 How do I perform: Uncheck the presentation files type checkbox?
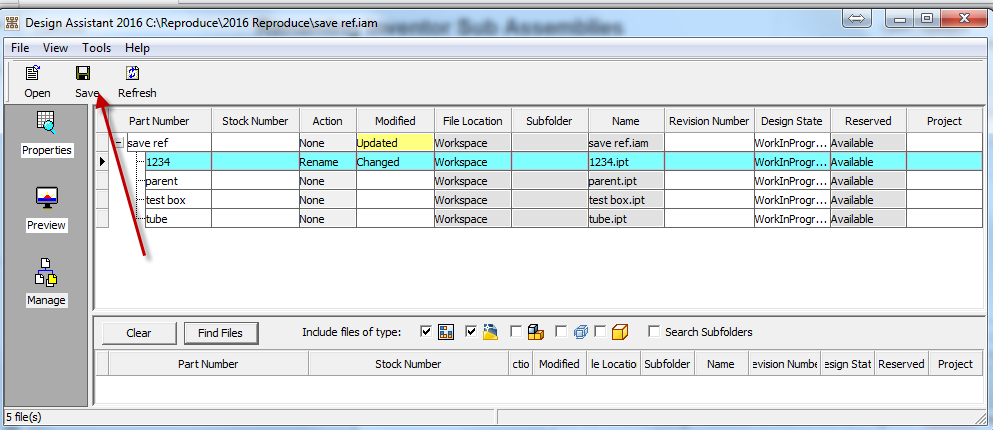coord(471,331)
